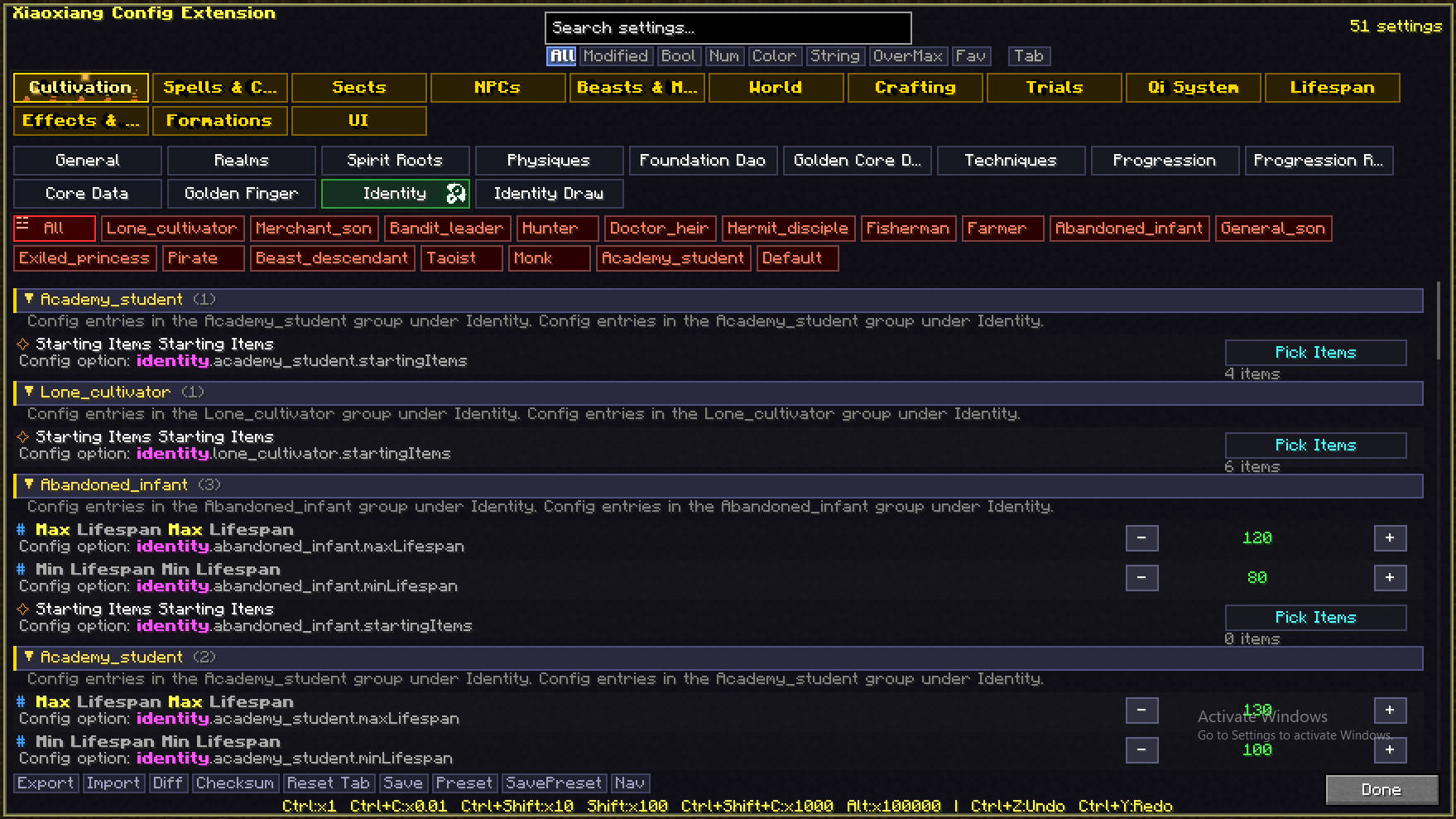Toggle the Fav filter
This screenshot has width=1456, height=819.
(970, 56)
